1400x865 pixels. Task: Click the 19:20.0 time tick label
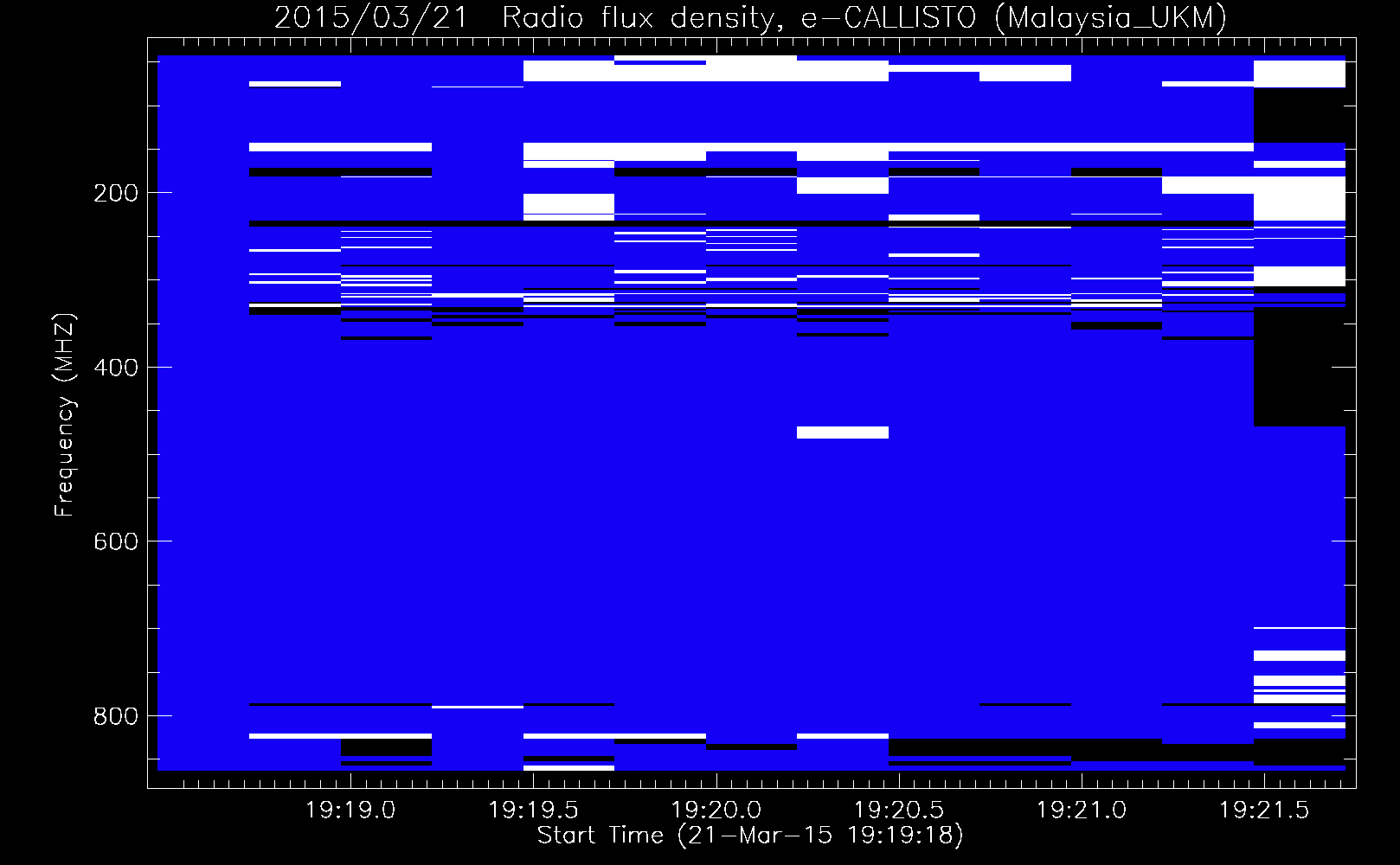[716, 811]
